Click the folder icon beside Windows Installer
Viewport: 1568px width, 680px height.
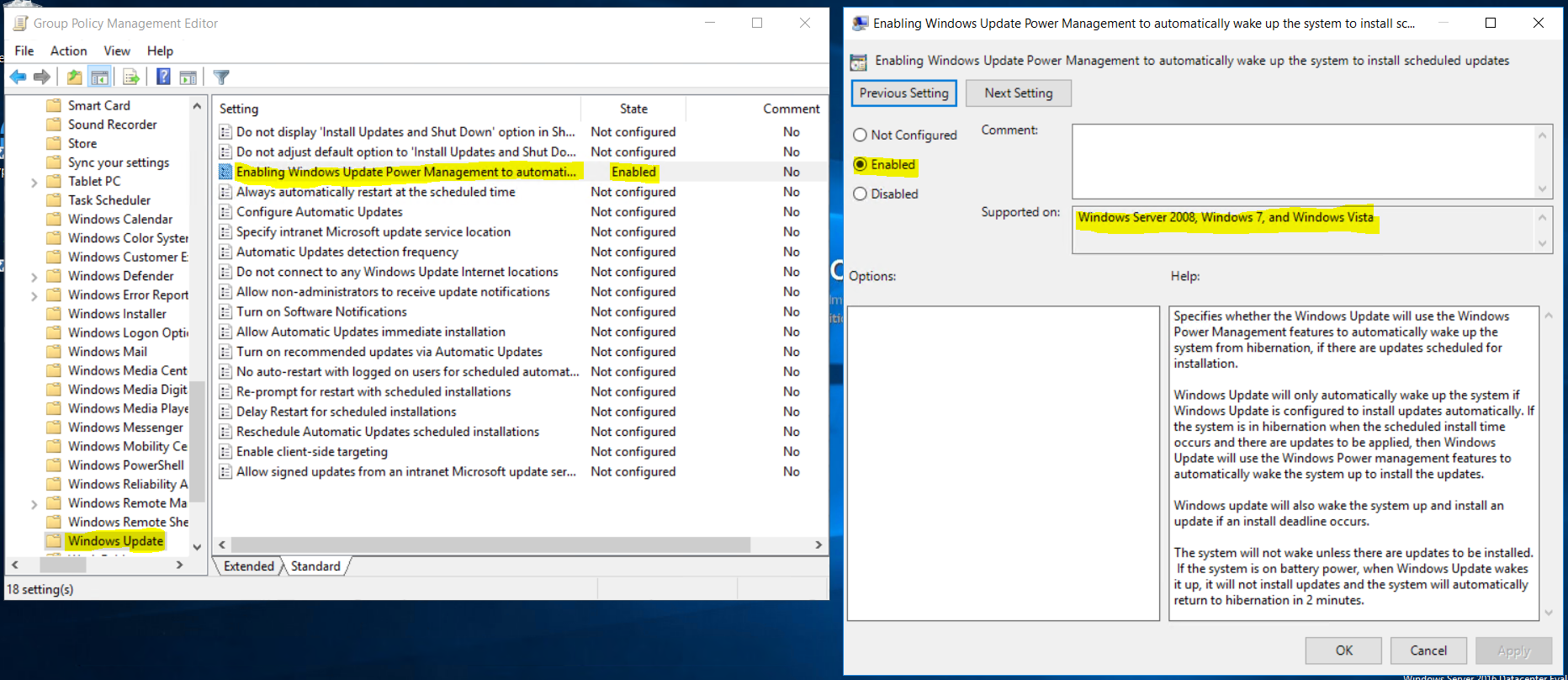coord(54,314)
